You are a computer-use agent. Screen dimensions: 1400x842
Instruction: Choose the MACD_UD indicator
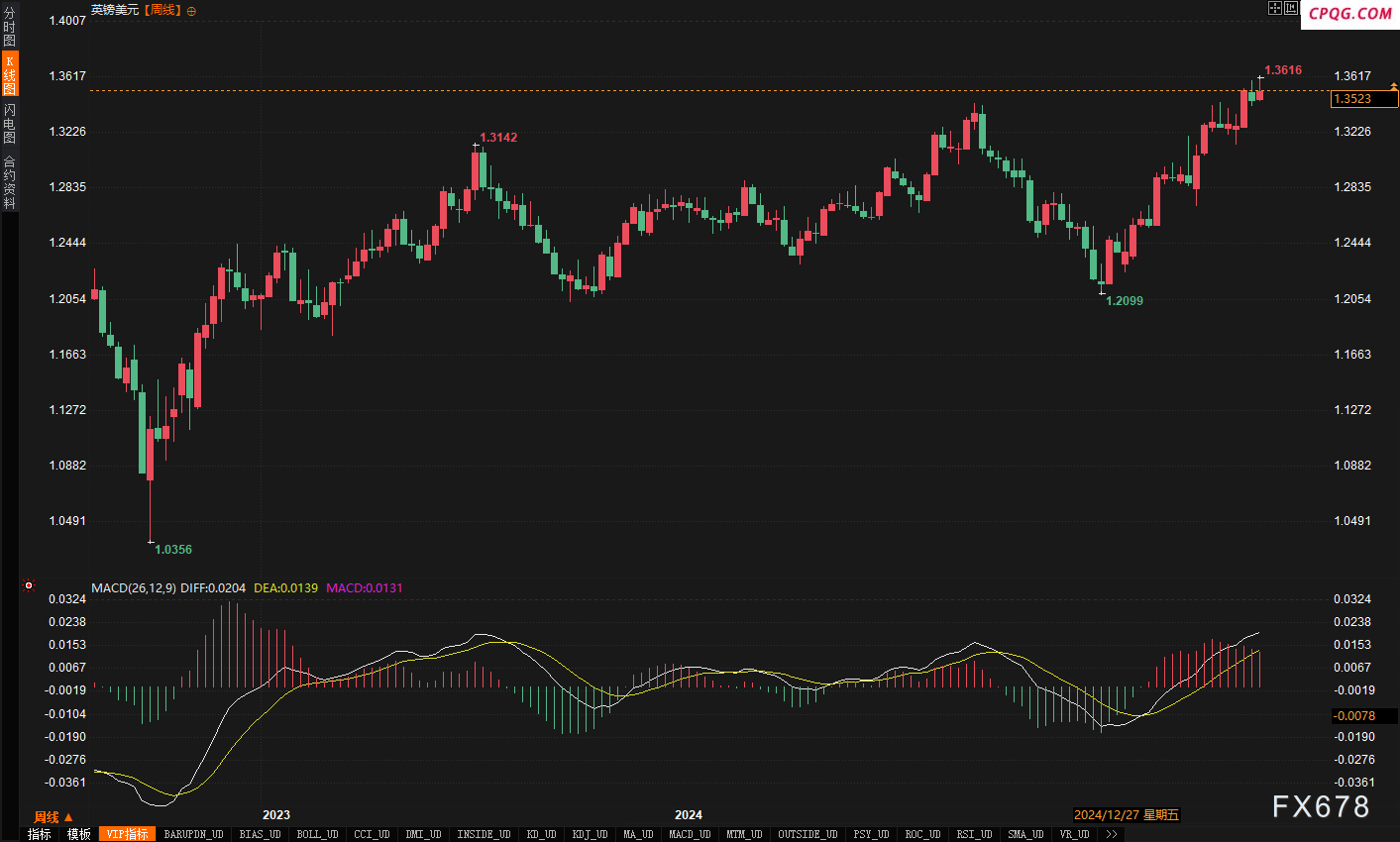690,834
